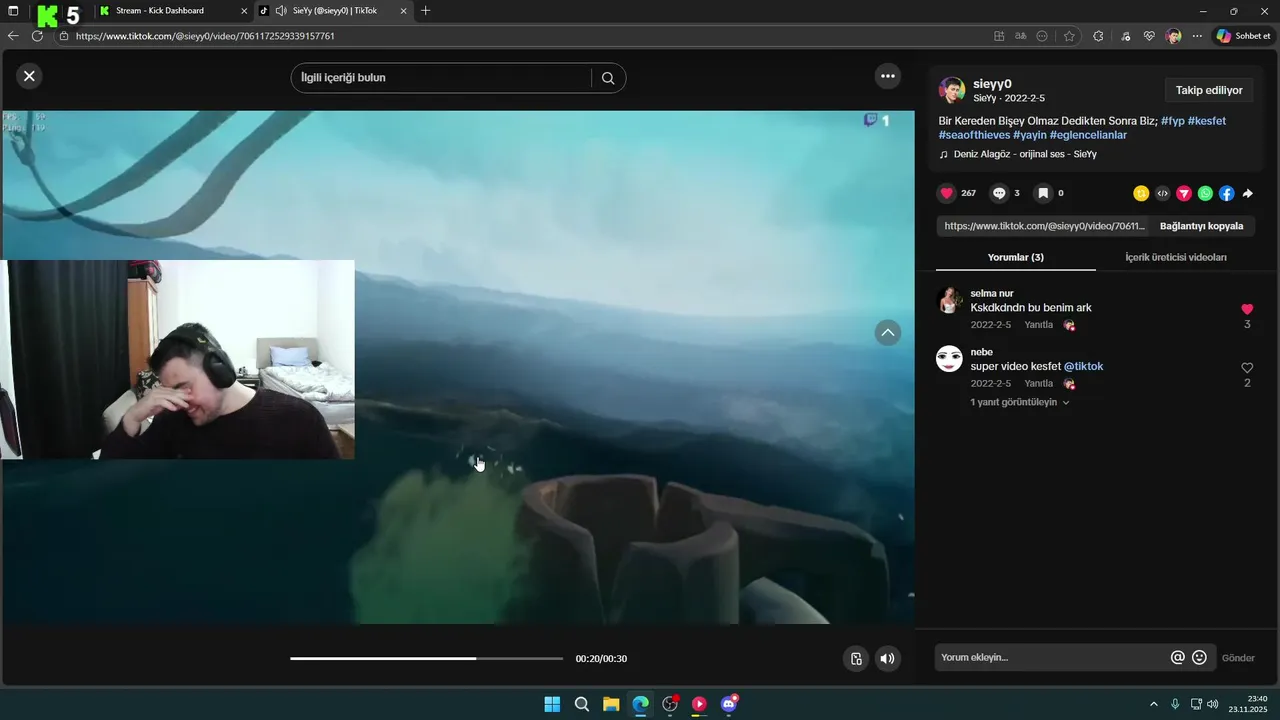Save video with the bookmark icon
The height and width of the screenshot is (720, 1280).
click(x=1042, y=193)
